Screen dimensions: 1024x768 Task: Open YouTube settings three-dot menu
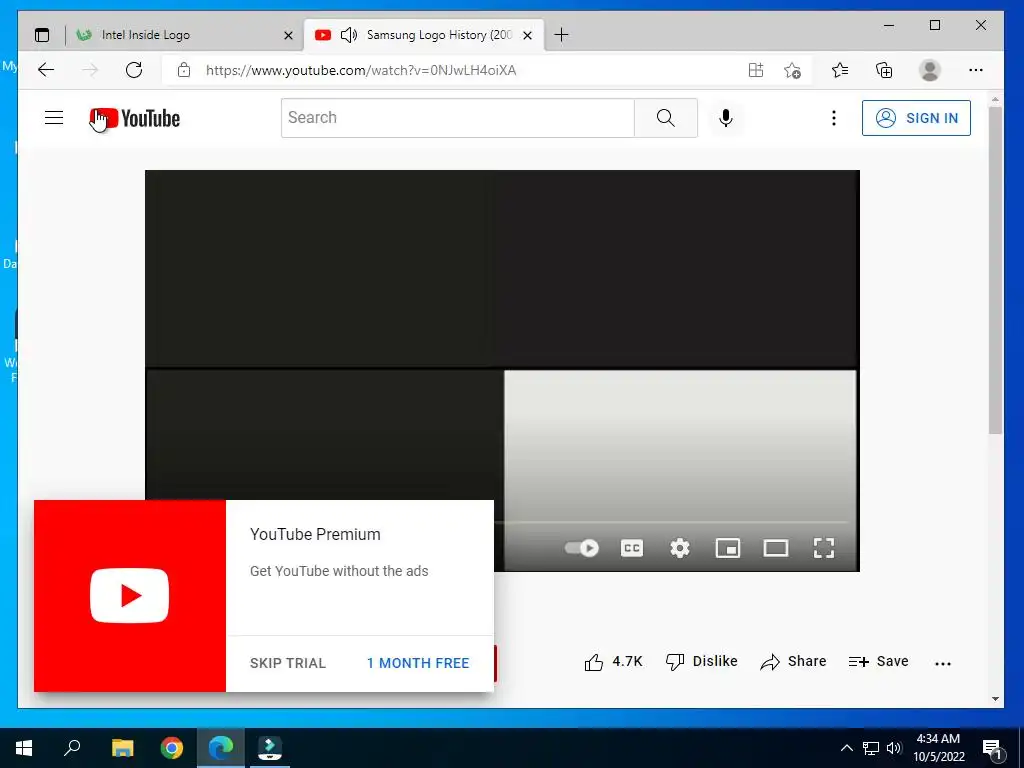(833, 118)
